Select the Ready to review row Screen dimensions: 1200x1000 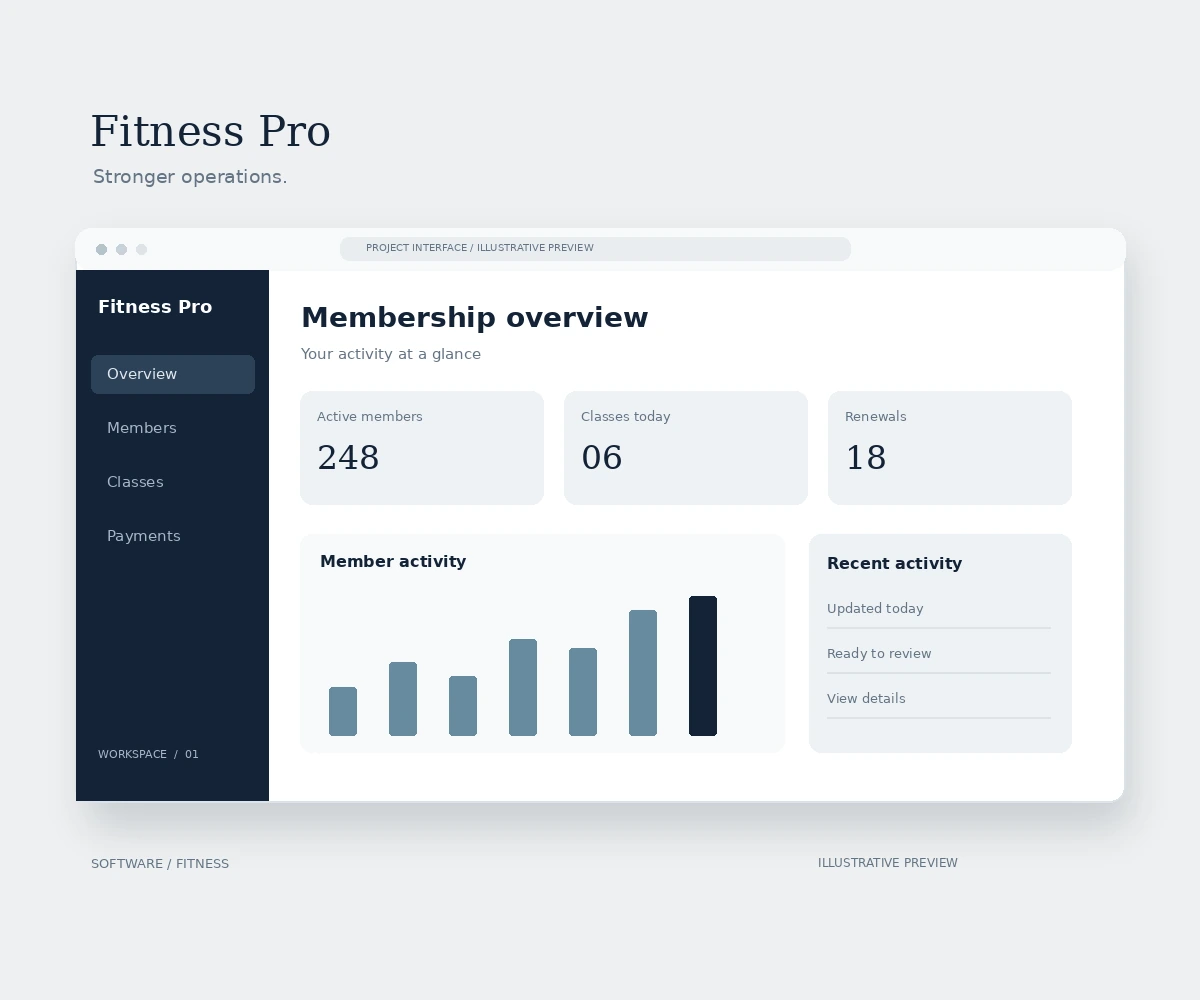(x=939, y=654)
